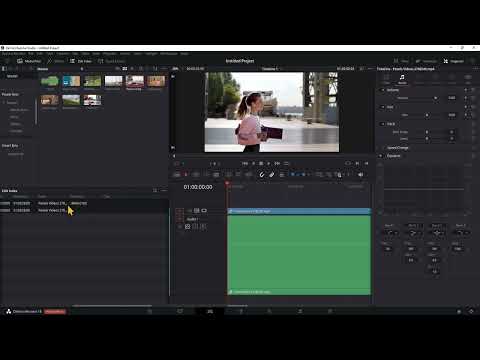Click the Volume slider handle
The image size is (480, 360).
coord(435,98)
